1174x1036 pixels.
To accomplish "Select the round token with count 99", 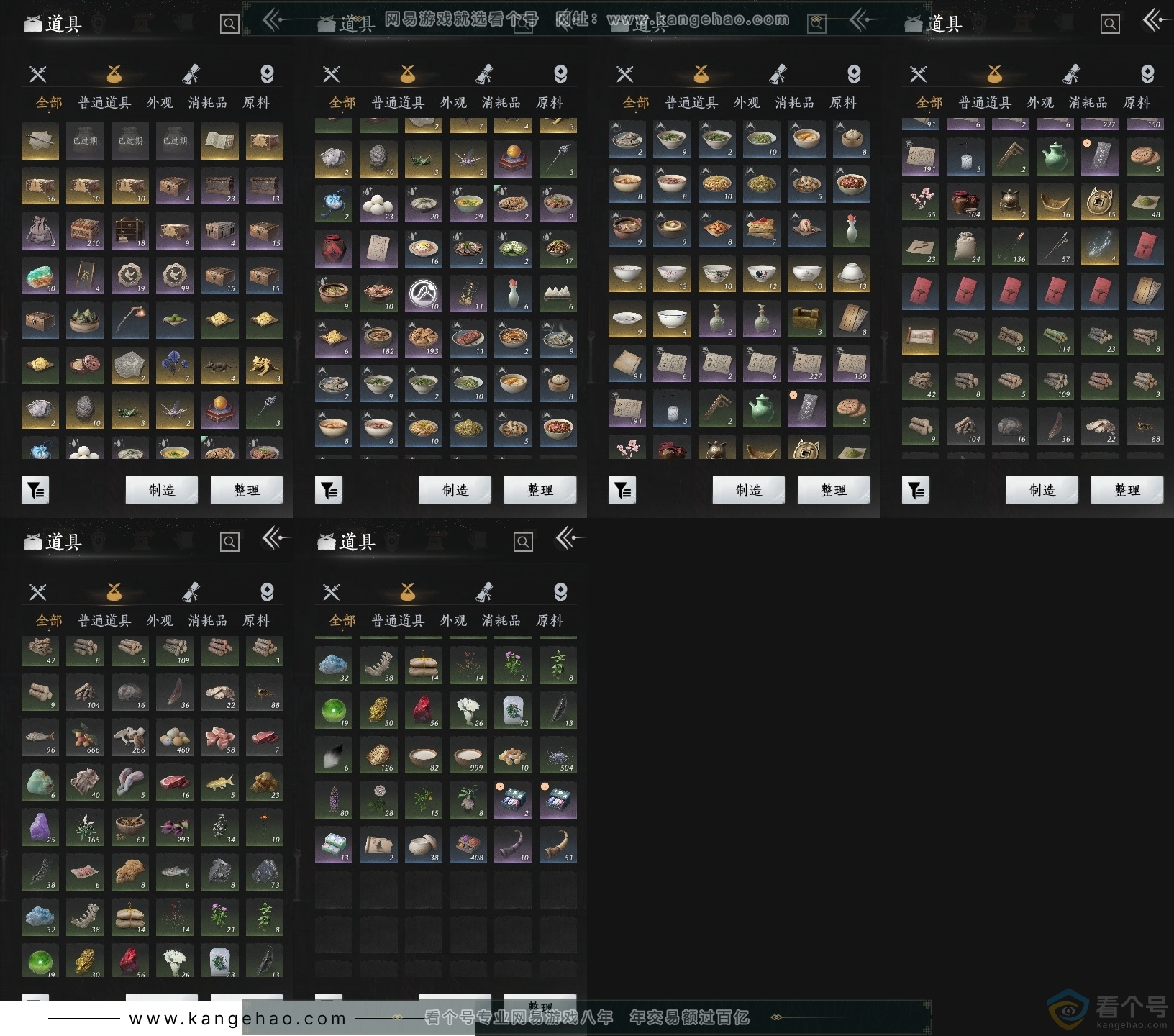I will (x=175, y=276).
